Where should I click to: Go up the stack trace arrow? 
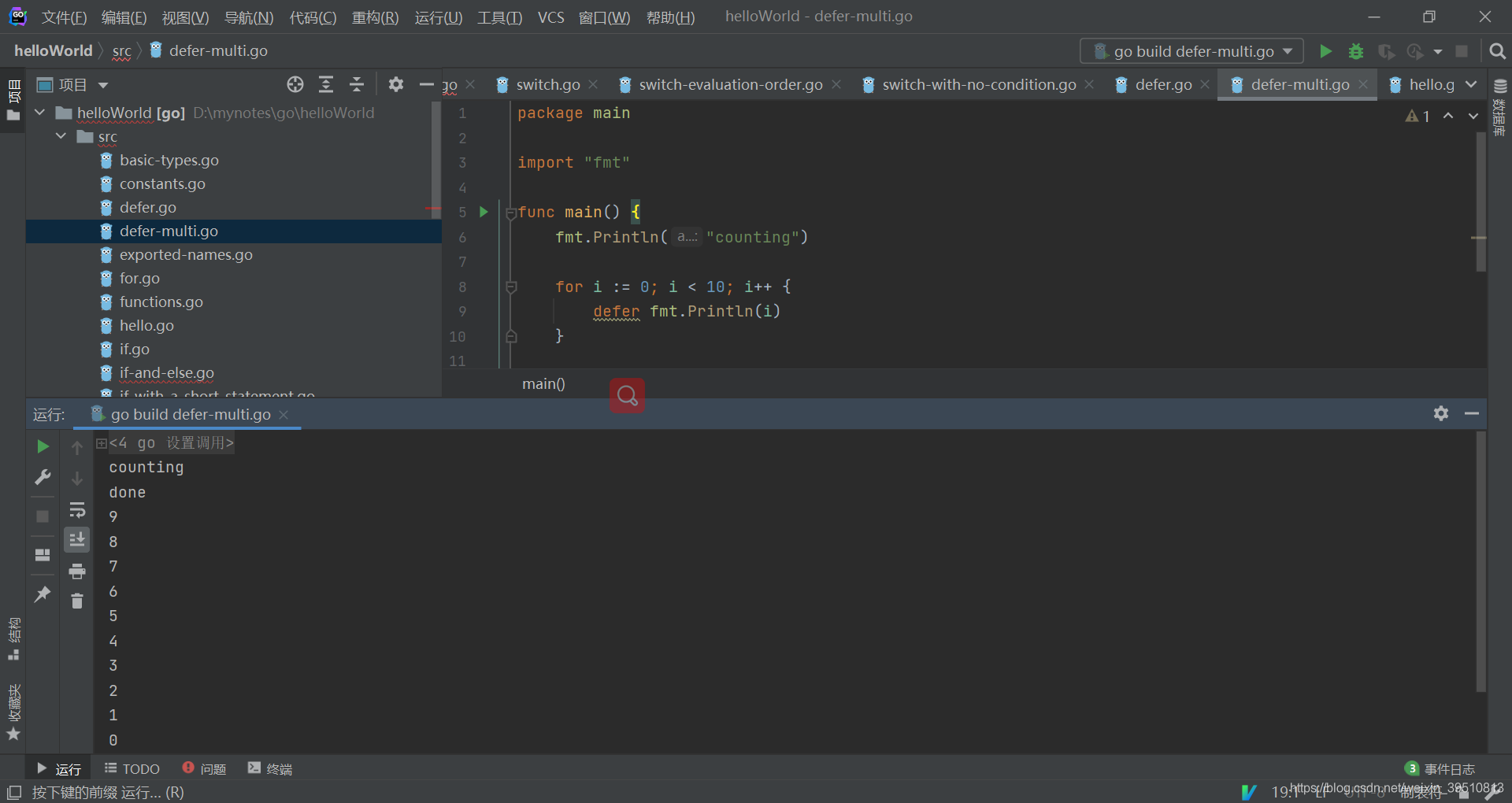[77, 447]
